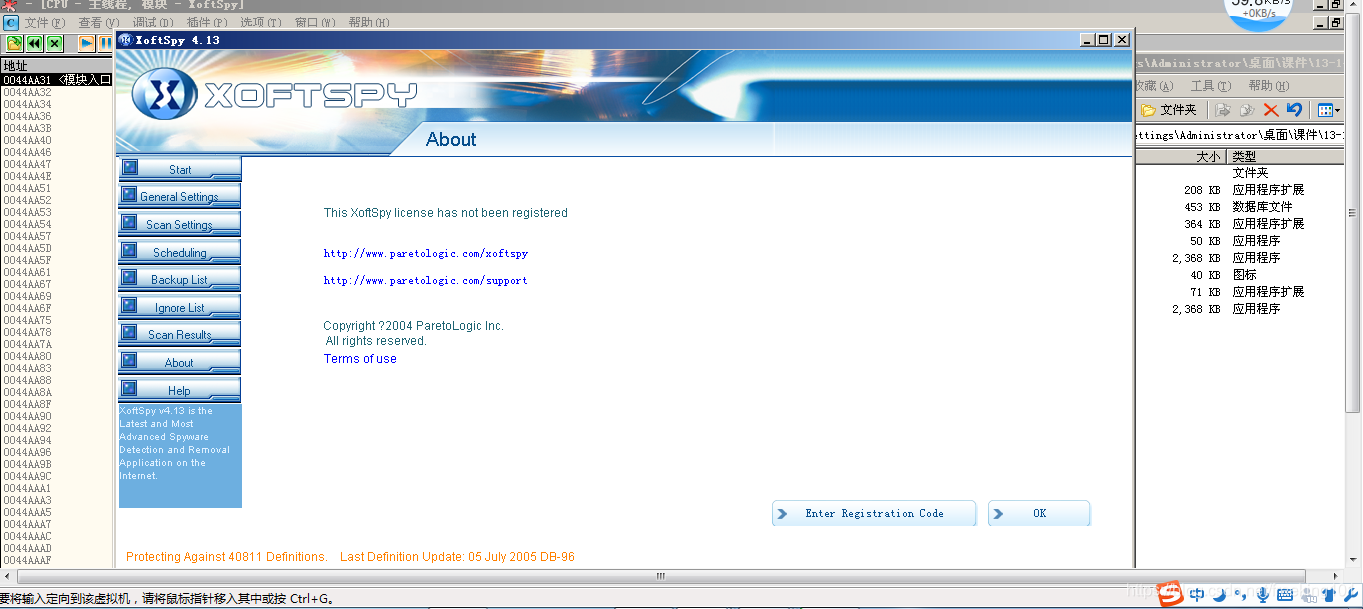Click the red X delete icon in Explorer
The height and width of the screenshot is (609, 1363).
[1271, 110]
